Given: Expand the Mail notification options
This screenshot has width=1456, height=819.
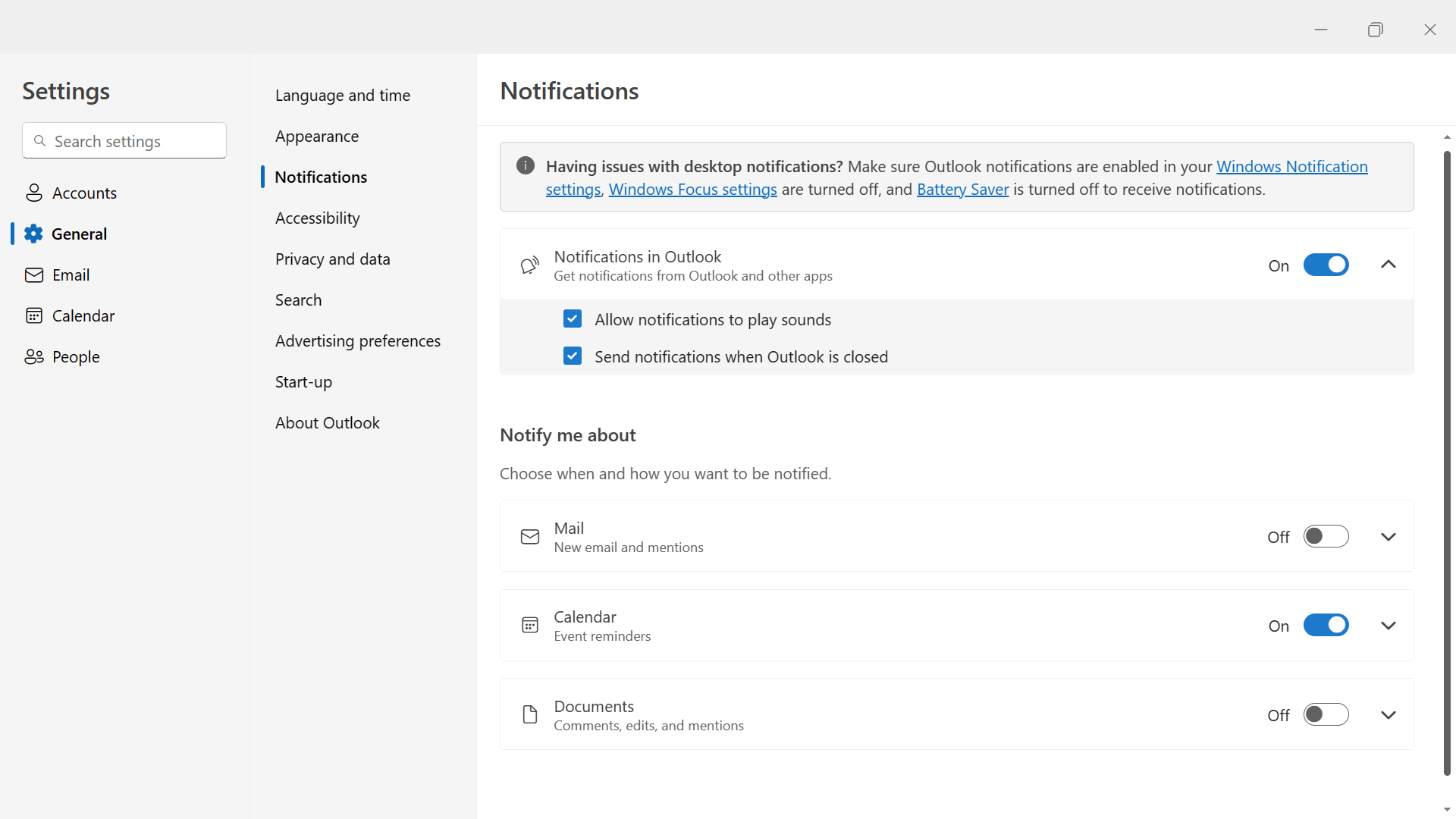Looking at the screenshot, I should [1389, 537].
